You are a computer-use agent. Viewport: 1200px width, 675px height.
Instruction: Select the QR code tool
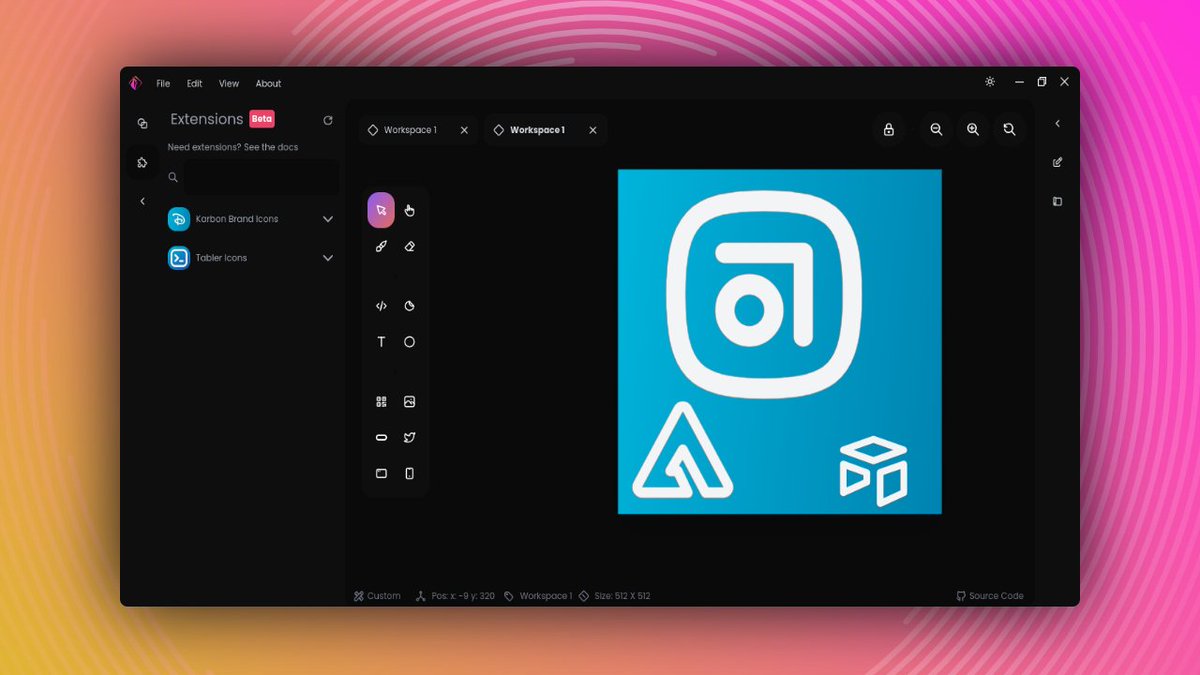click(381, 402)
